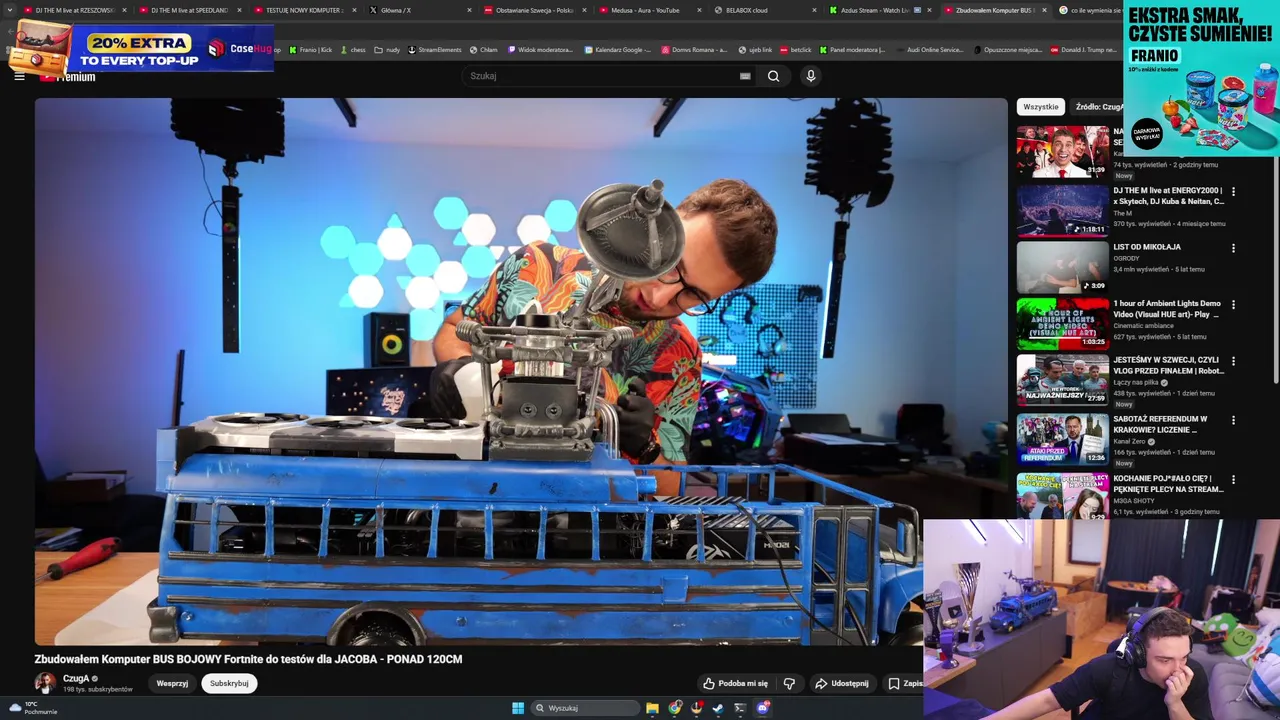Open 'ujeb link' bookmark
This screenshot has width=1280, height=720.
pyautogui.click(x=755, y=49)
